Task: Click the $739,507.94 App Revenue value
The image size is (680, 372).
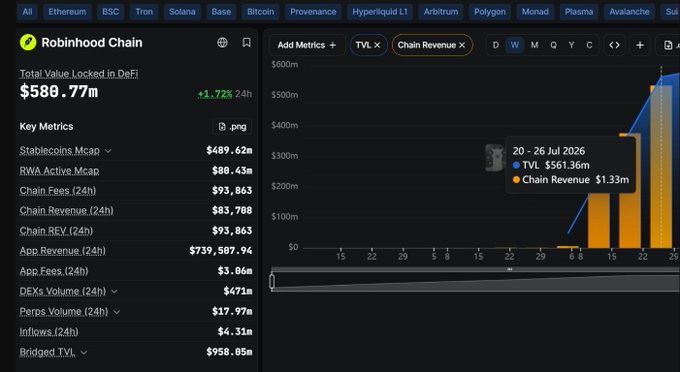Action: pyautogui.click(x=221, y=251)
